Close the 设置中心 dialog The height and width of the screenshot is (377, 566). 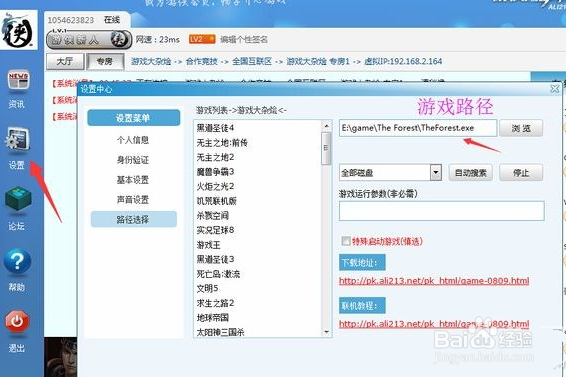554,89
